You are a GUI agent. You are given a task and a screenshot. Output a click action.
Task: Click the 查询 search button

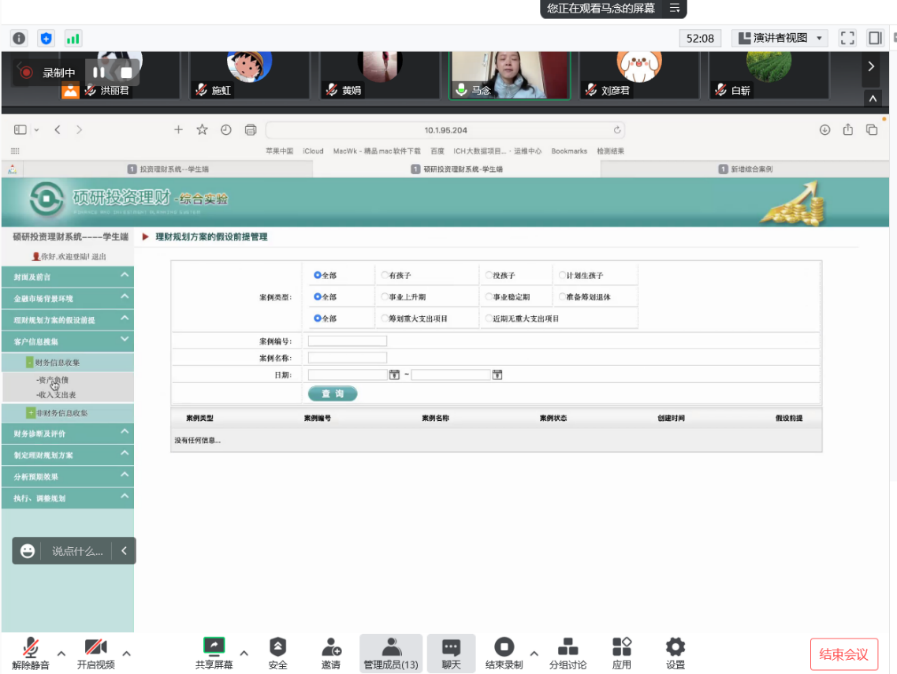click(332, 393)
